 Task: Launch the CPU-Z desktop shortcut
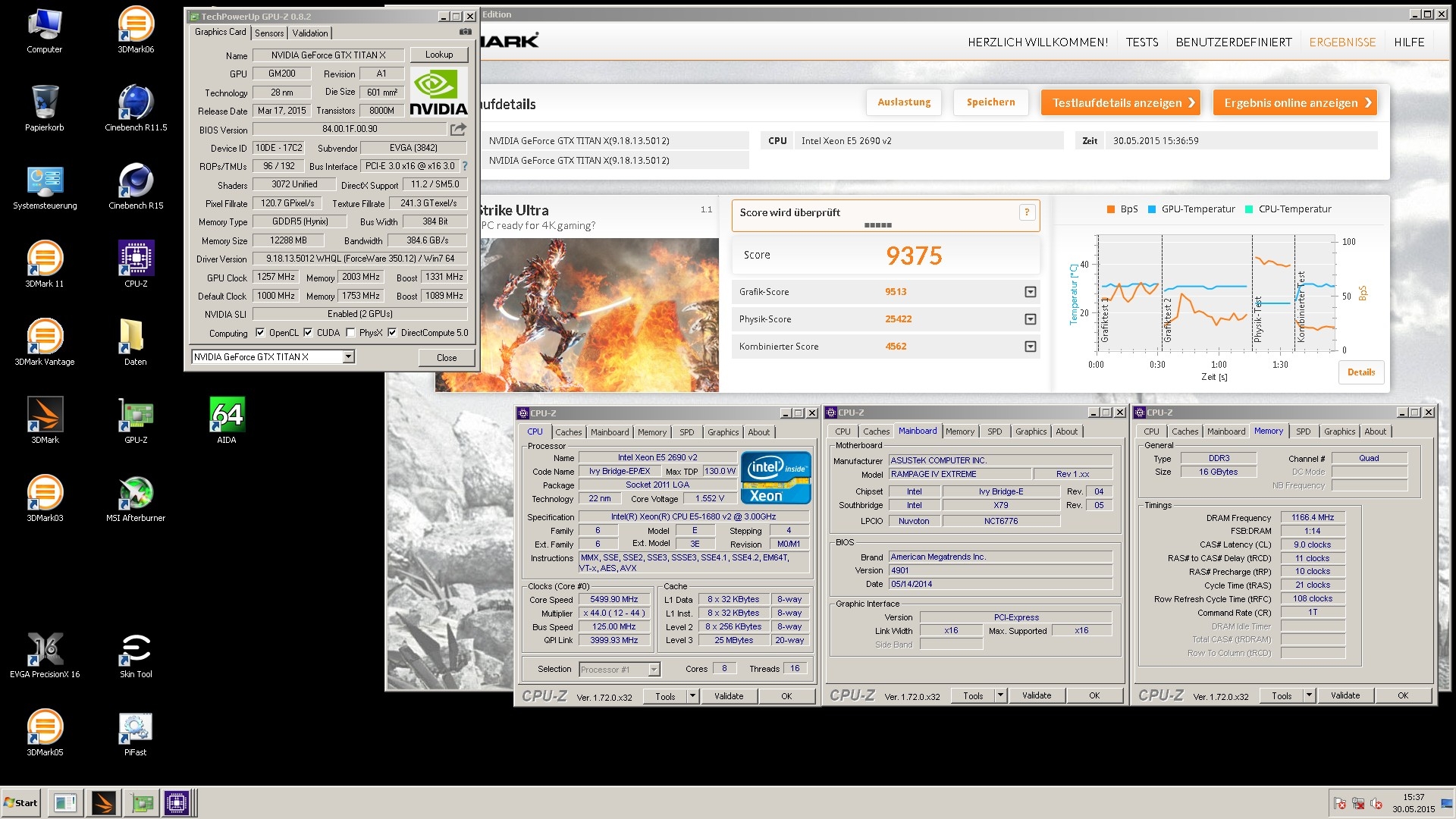tap(136, 265)
